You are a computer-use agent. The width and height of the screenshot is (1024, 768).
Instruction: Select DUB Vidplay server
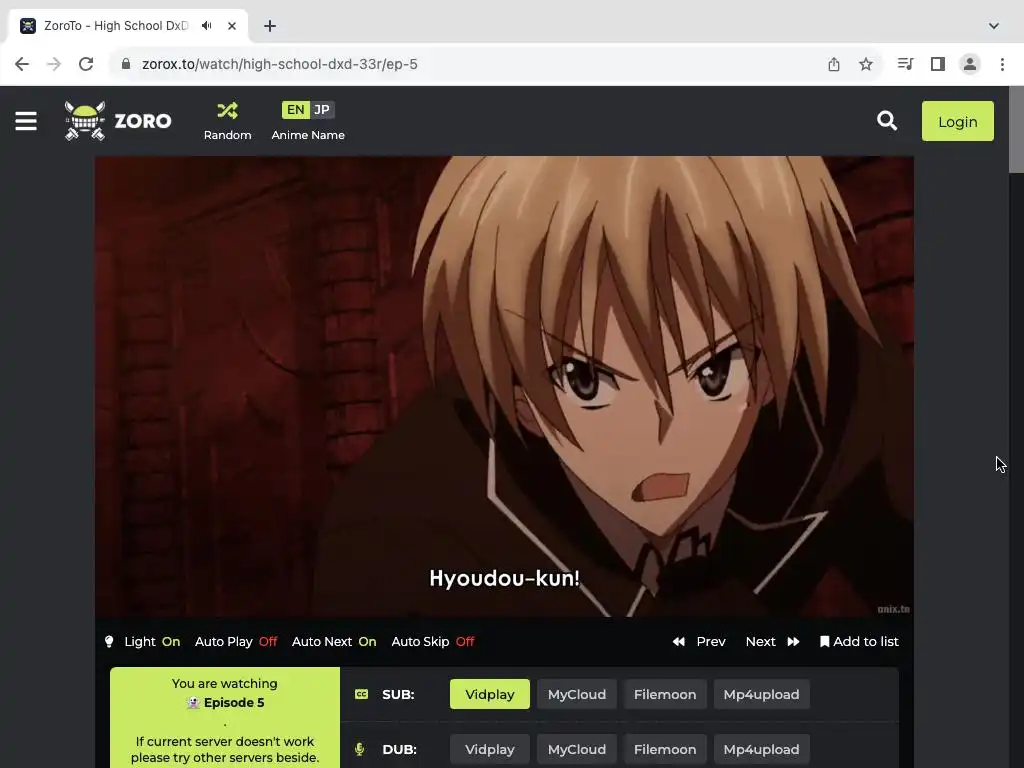pyautogui.click(x=490, y=749)
